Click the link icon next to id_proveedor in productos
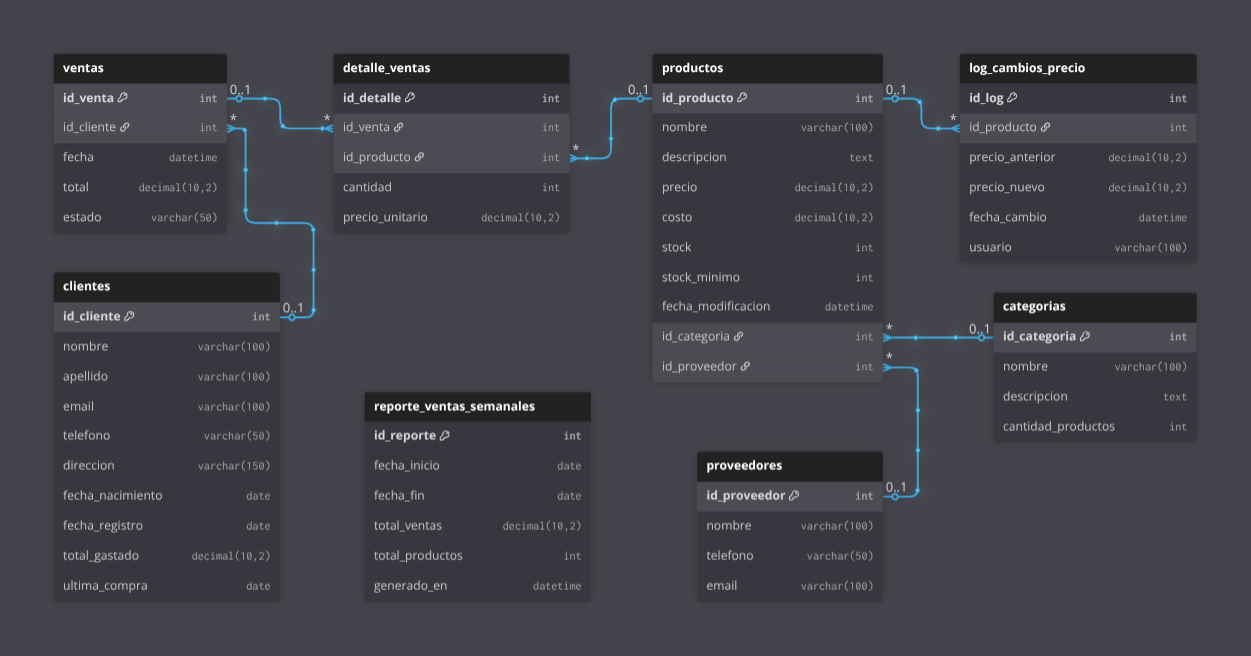 (x=745, y=367)
